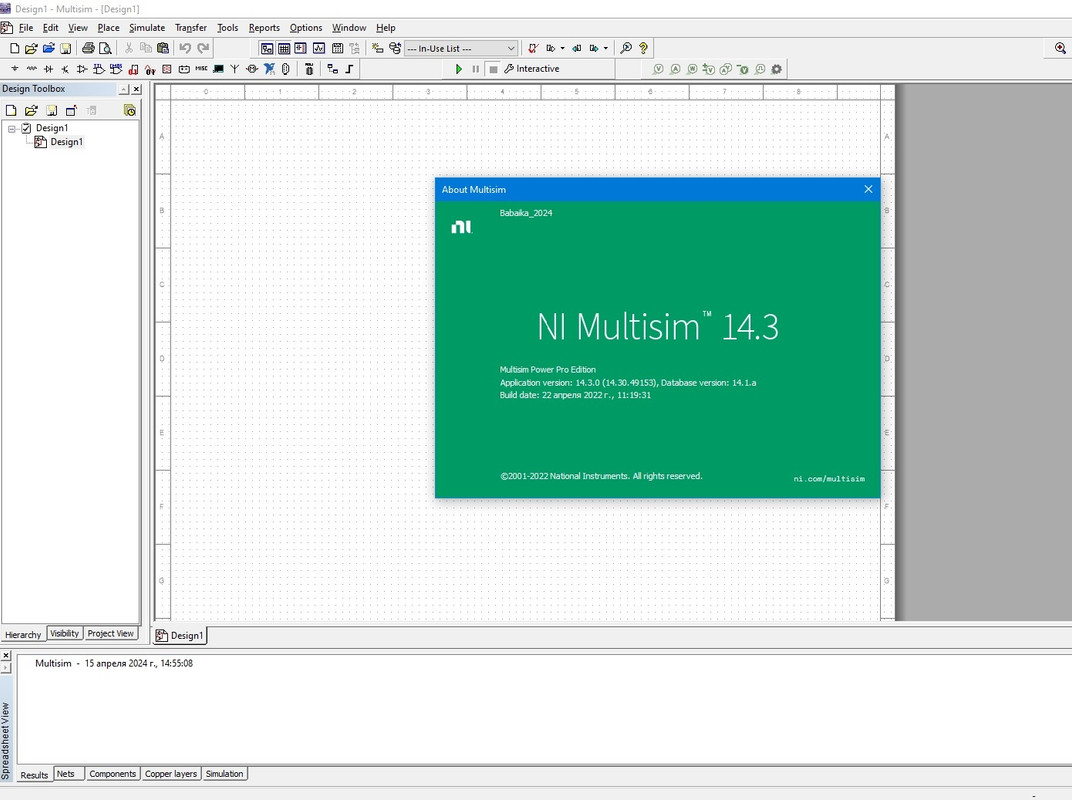Place a bus with step-line icon
Viewport: 1072px width, 800px height.
point(349,69)
